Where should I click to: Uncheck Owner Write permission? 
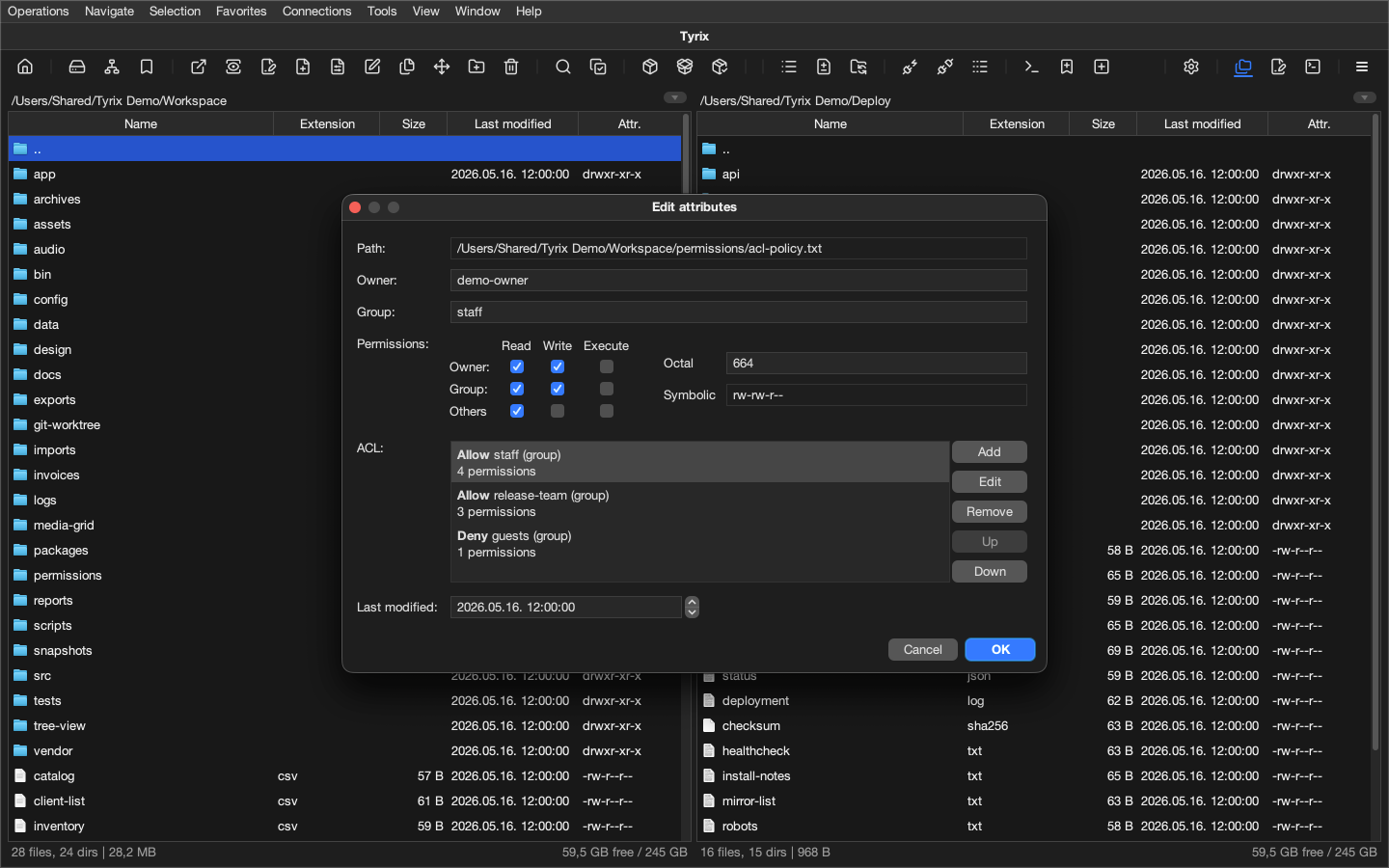558,366
